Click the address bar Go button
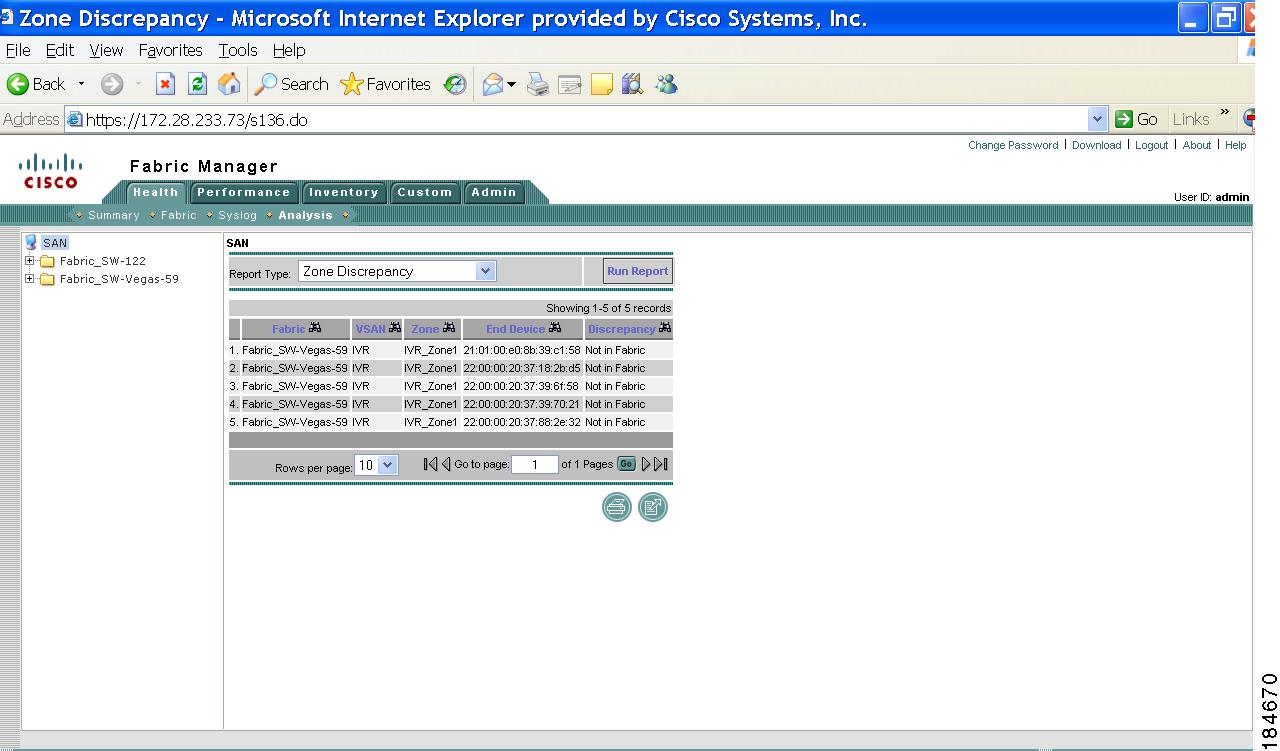Screen dimensions: 1280x751 (x=1136, y=119)
